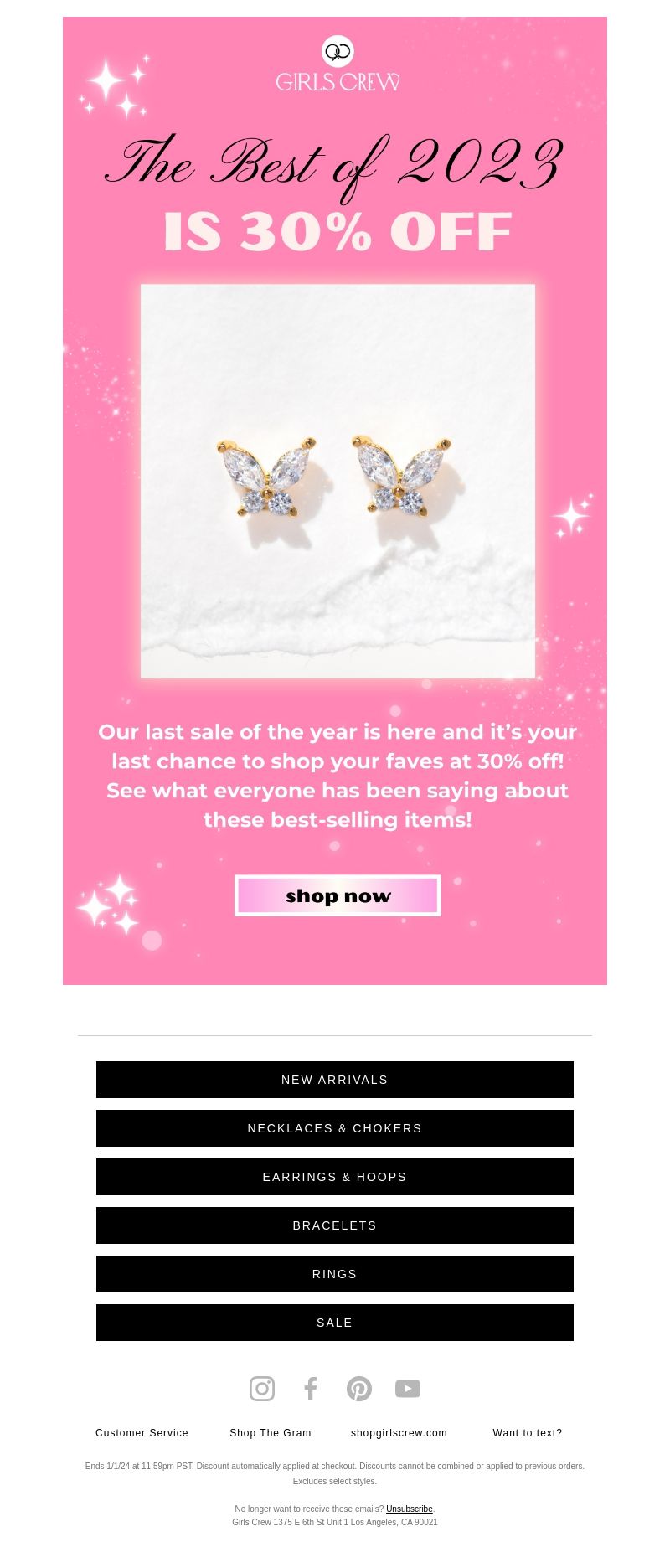Screen dimensions: 670x1568
Task: Click the IS 30% OFF banner text
Action: pyautogui.click(x=338, y=231)
